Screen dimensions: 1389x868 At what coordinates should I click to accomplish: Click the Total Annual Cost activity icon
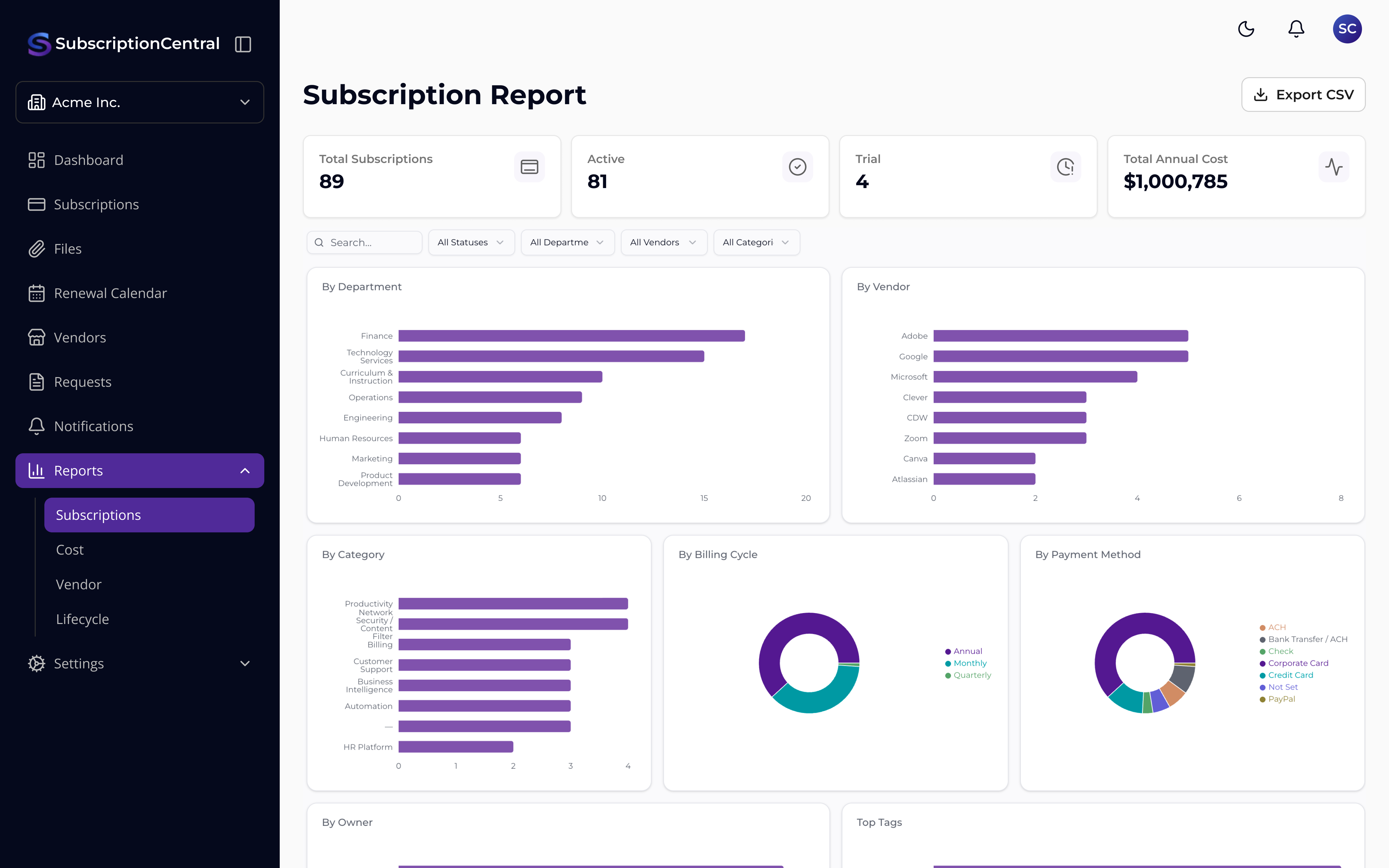pos(1333,167)
